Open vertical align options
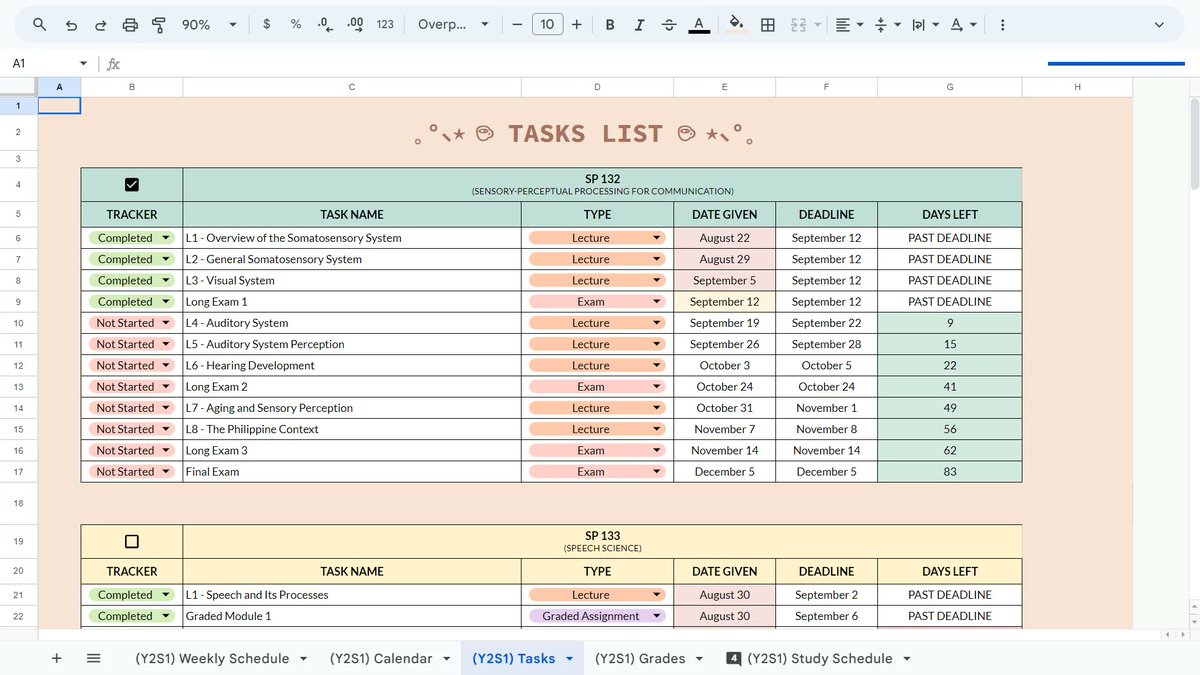 [x=887, y=25]
